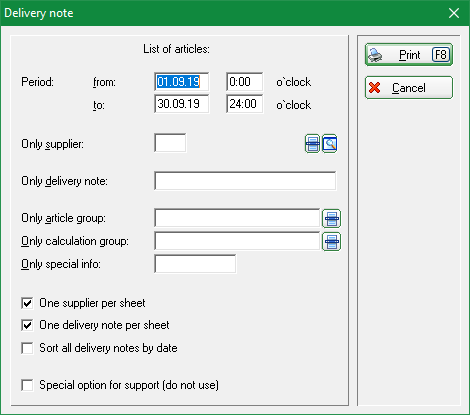This screenshot has height=415, width=470.
Task: Click the red X icon on Cancel
Action: 375,88
